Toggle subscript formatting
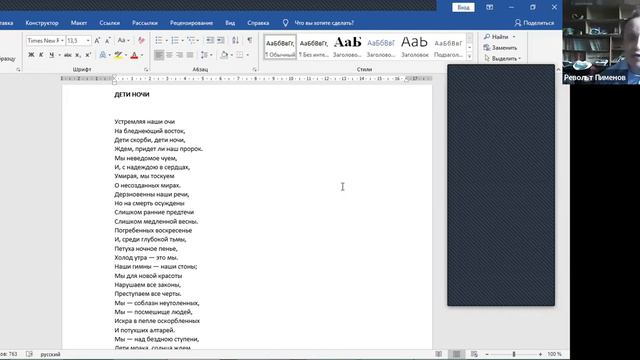Viewport: 640px width, 360px height. pyautogui.click(x=78, y=55)
